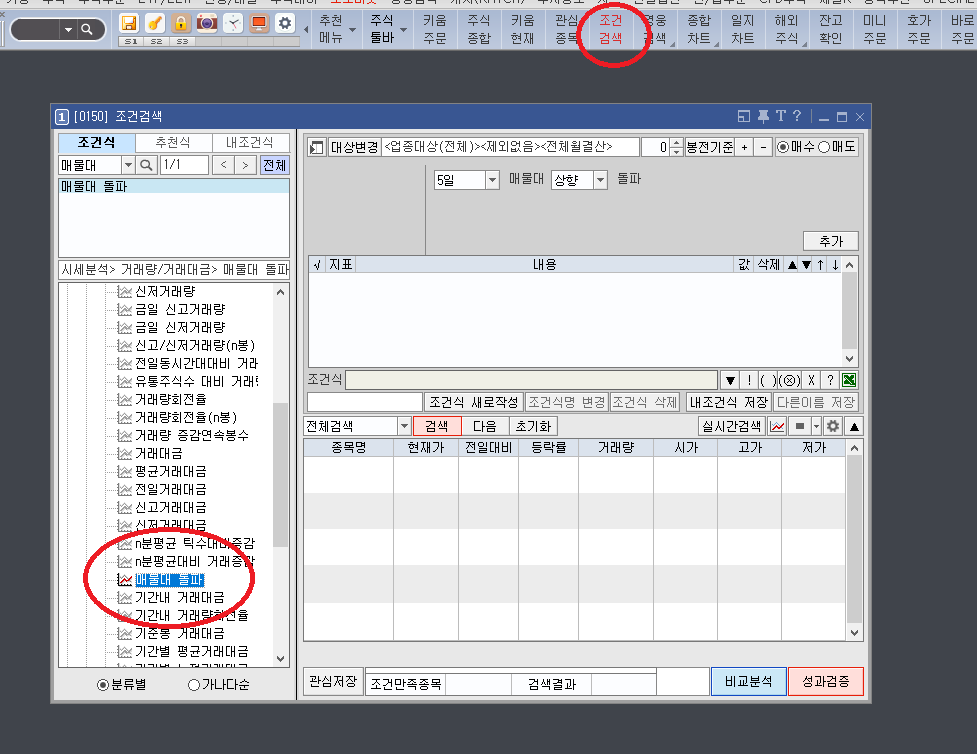Screen dimensions: 977x754
Task: Click the padlock lock-screen icon
Action: click(x=181, y=24)
